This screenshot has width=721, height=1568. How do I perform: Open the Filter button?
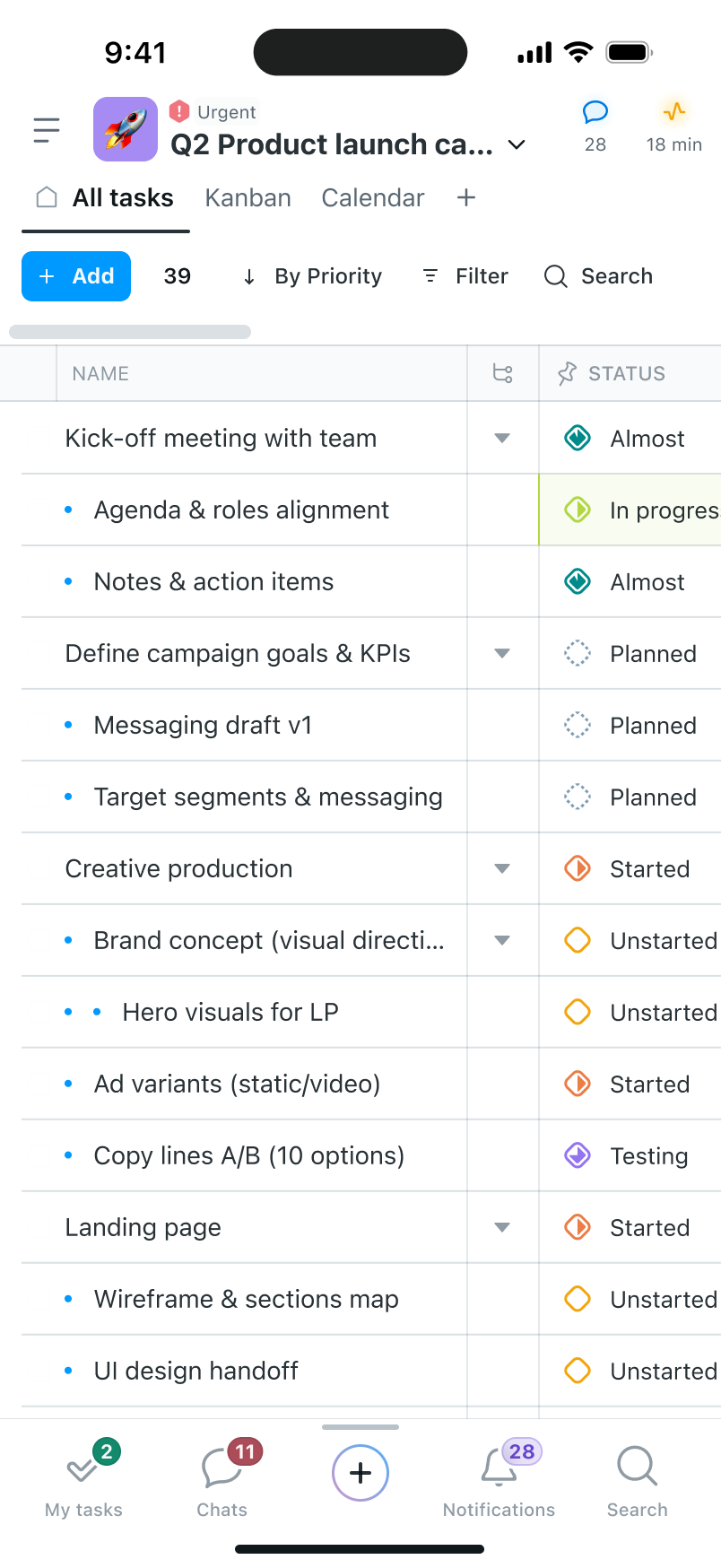[465, 276]
